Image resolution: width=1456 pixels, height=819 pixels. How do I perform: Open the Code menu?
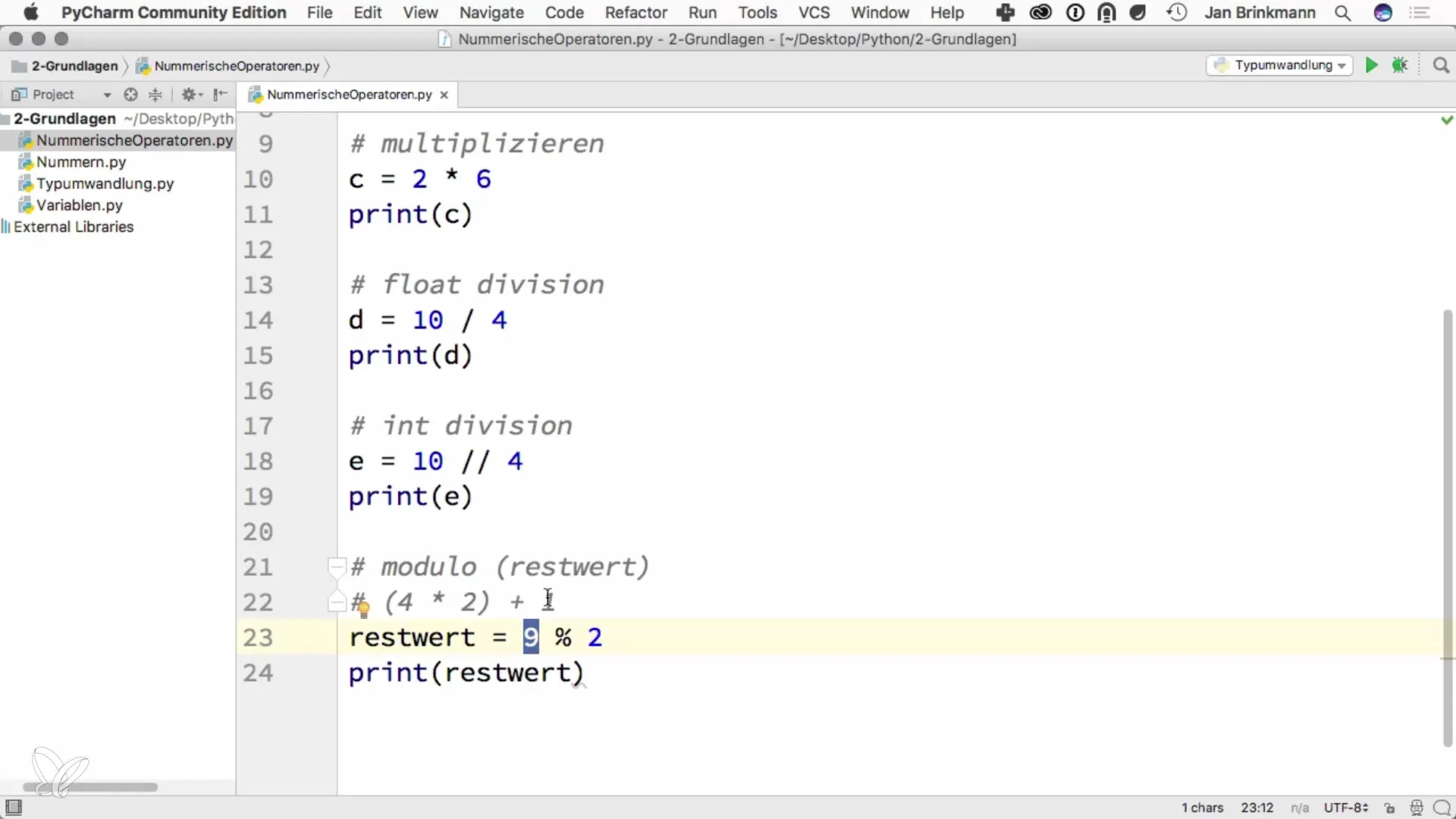click(564, 12)
